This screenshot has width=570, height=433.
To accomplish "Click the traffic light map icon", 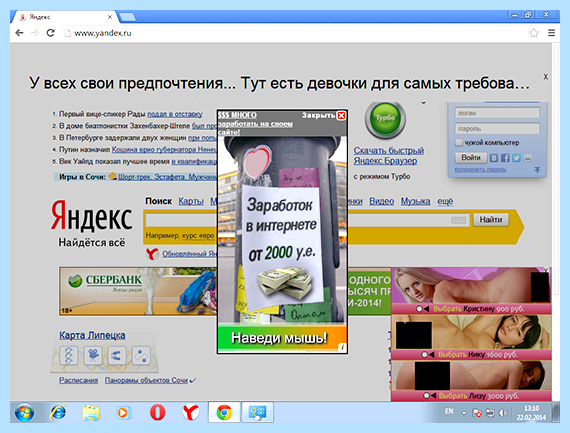I will tap(69, 356).
